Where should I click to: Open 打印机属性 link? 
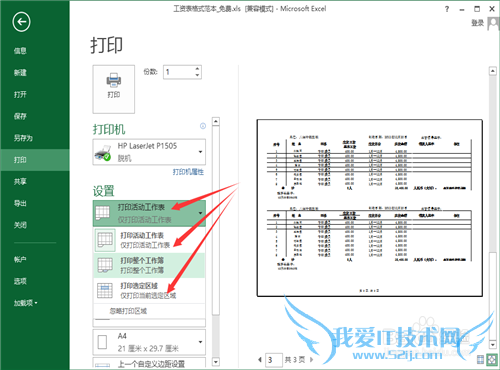(x=188, y=172)
